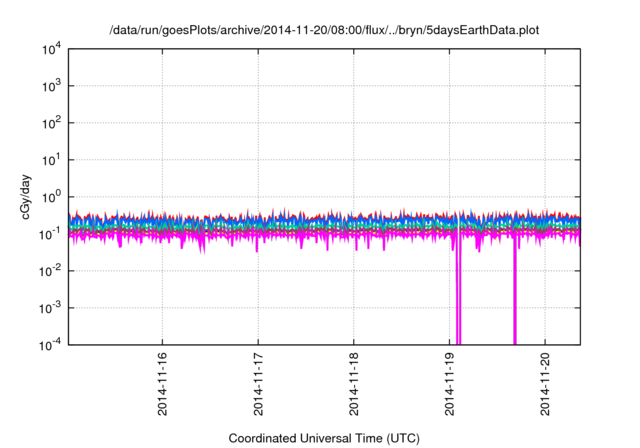Click the 10^-3 y-axis tick label
This screenshot has height=448, width=640.
[x=50, y=308]
